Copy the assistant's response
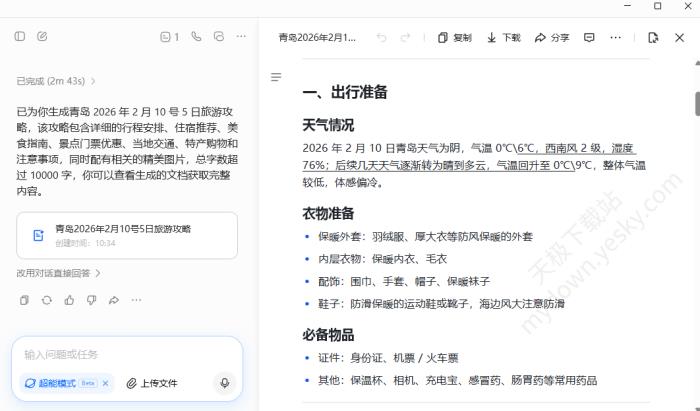This screenshot has width=700, height=411. pos(24,300)
